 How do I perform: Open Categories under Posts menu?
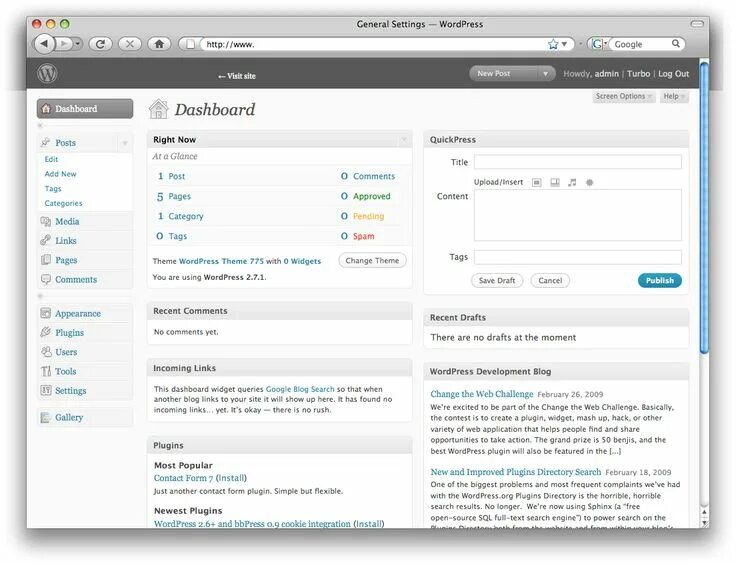[63, 203]
